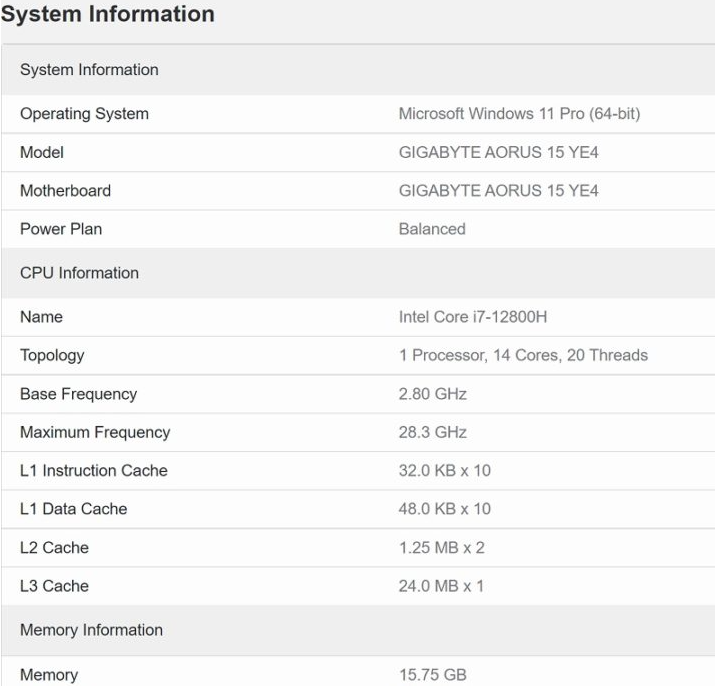Select the 15.75 GB memory value
Viewport: 715px width, 692px height.
(432, 675)
